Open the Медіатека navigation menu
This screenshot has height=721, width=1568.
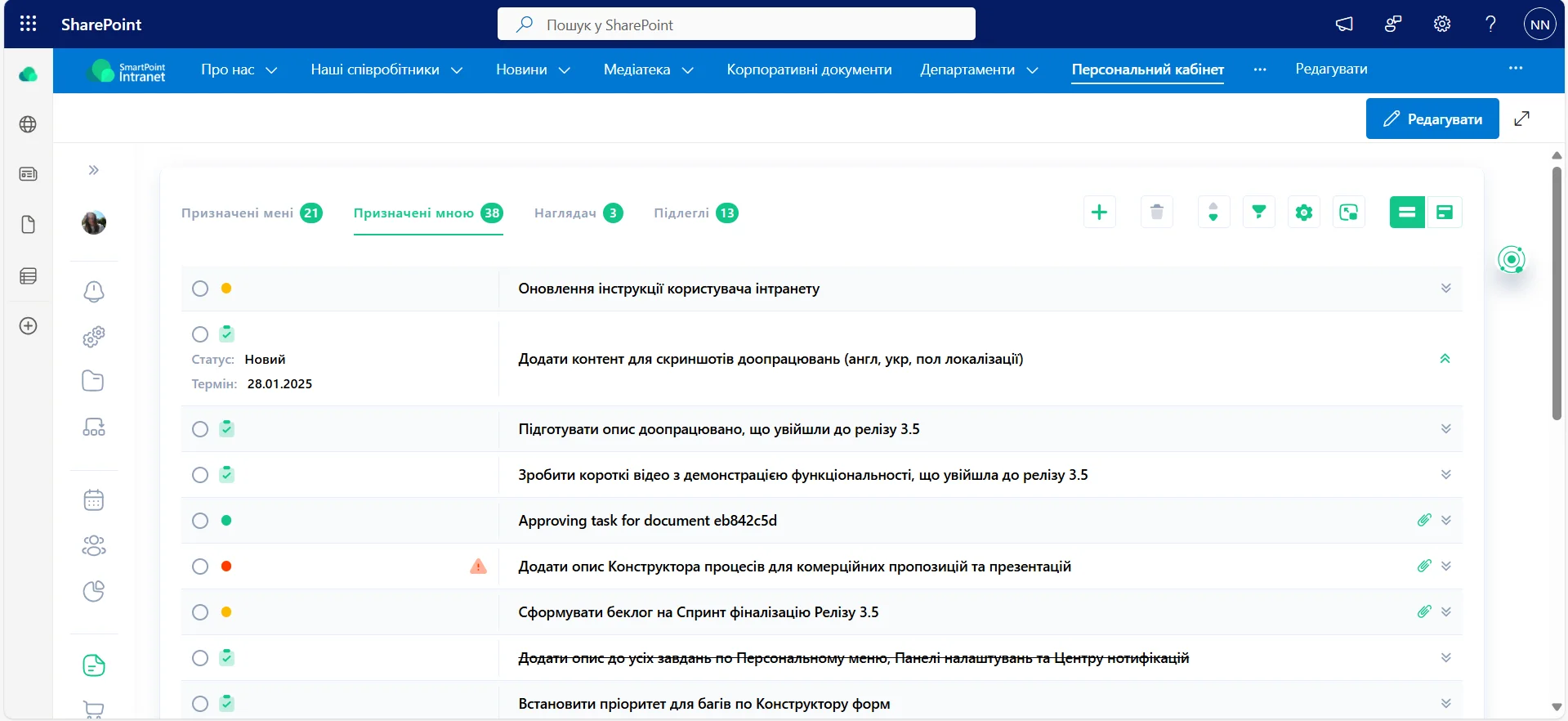(x=649, y=69)
